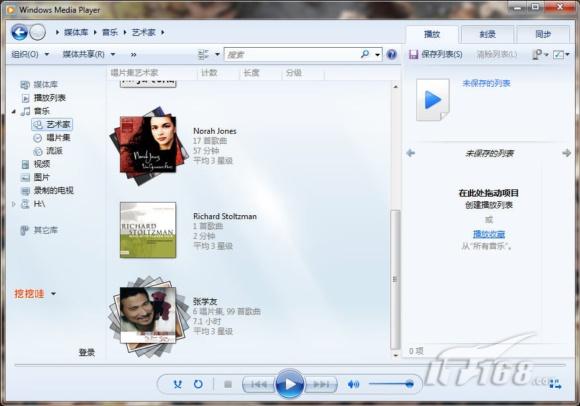The height and width of the screenshot is (406, 580).
Task: Click in the search input field
Action: (x=292, y=55)
